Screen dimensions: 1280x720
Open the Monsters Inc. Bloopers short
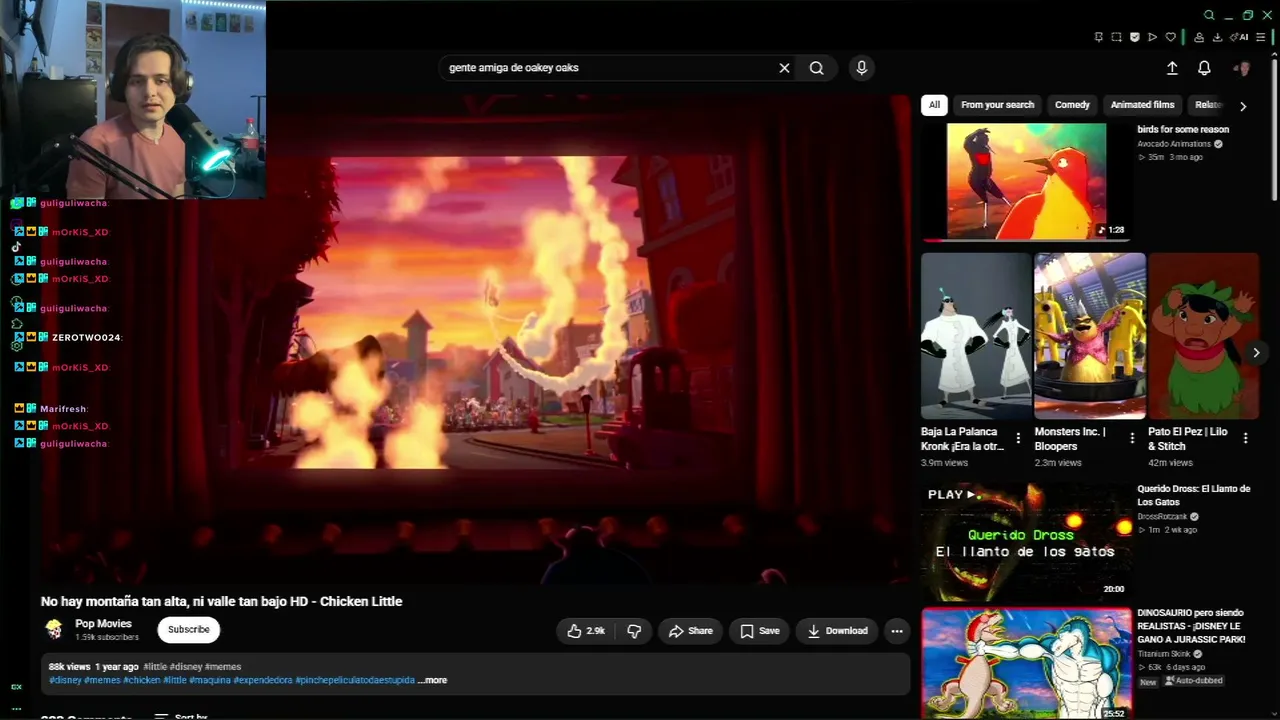(x=1090, y=336)
